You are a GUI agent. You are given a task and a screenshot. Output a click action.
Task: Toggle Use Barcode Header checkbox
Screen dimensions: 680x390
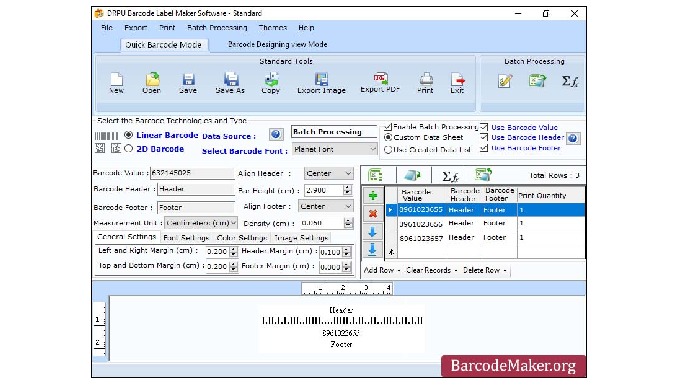pyautogui.click(x=484, y=137)
